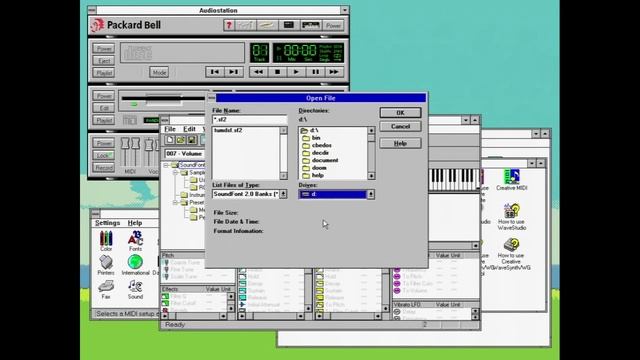
Task: Click the piano keyboard in SoundFont editor
Action: [454, 179]
